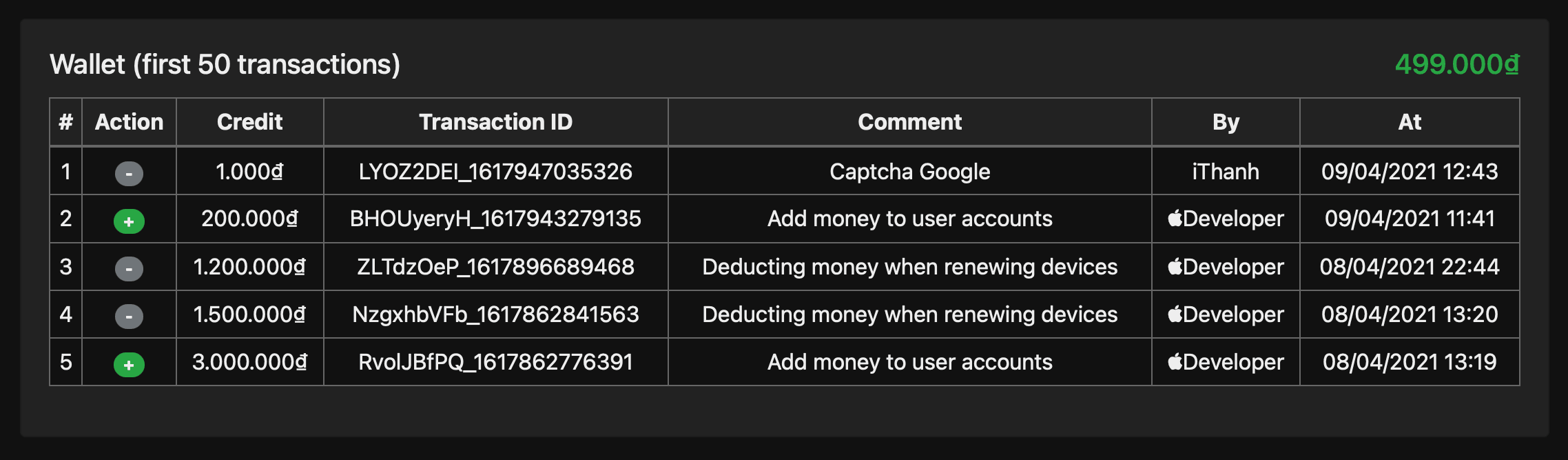This screenshot has height=460, width=1568.
Task: Click the green 499.000đ wallet balance
Action: [1457, 64]
